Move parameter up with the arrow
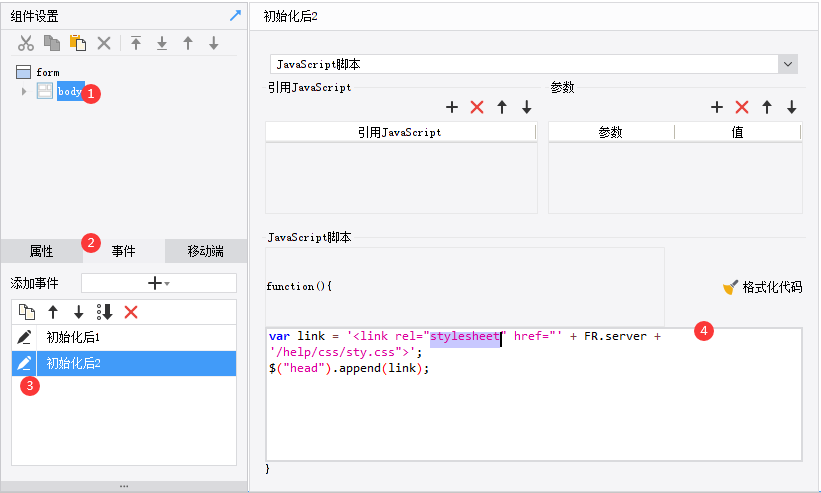This screenshot has height=493, width=821. [767, 107]
